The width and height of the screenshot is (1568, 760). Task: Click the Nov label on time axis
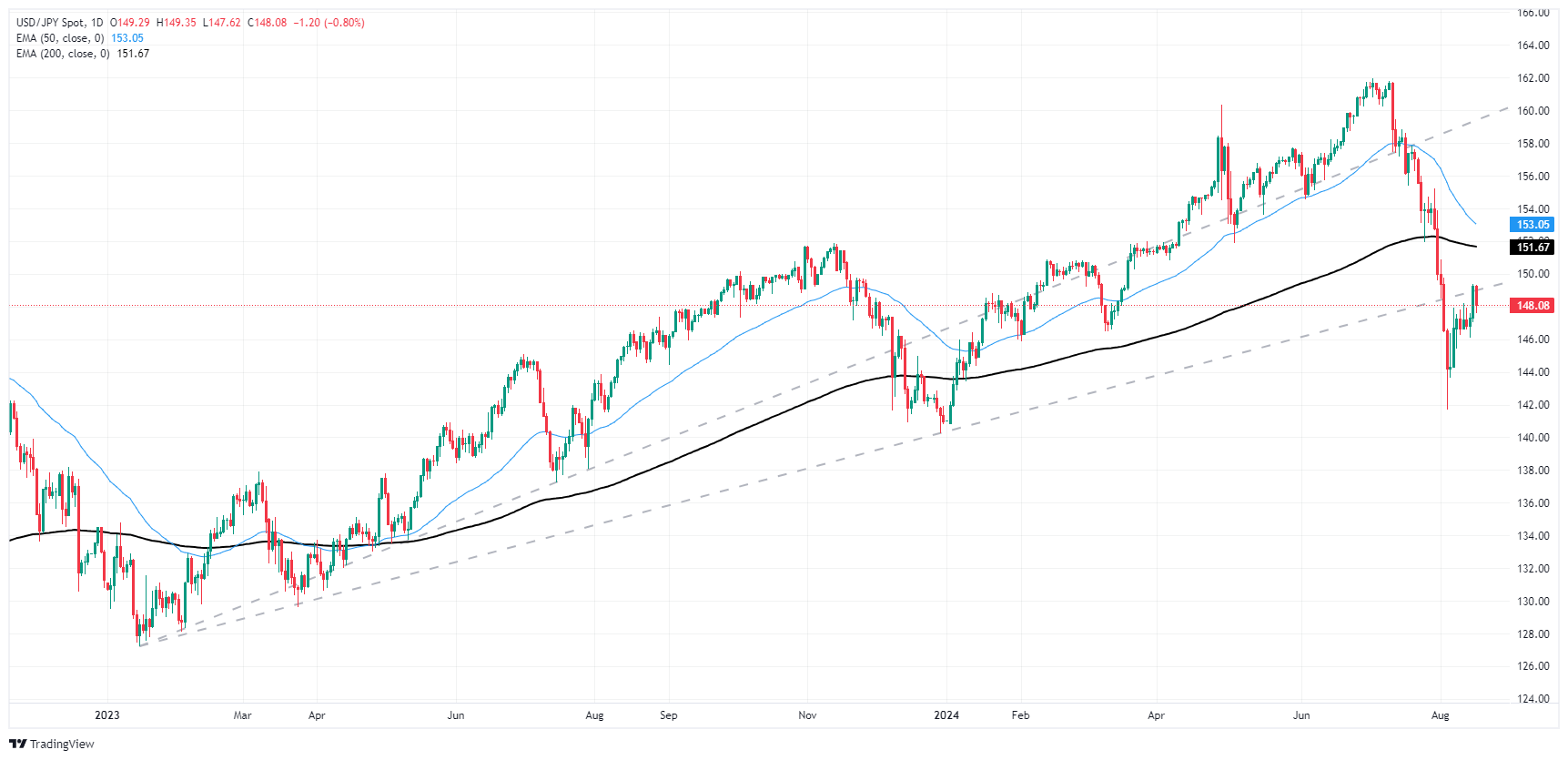[x=807, y=715]
